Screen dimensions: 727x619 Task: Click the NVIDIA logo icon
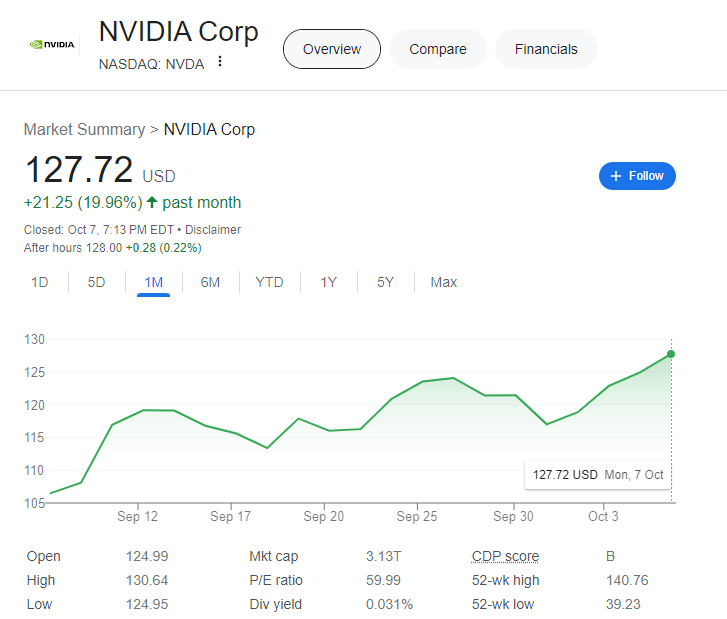click(x=52, y=44)
